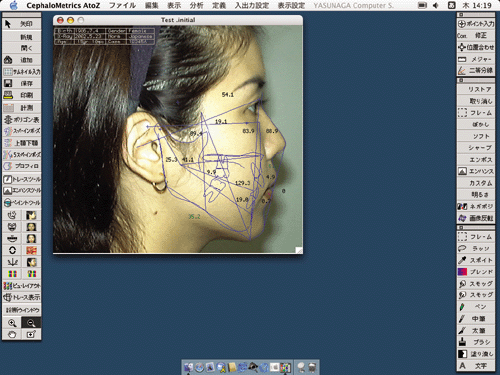Open the 分析 menu
Viewport: 500px width, 375px height.
tap(197, 5)
